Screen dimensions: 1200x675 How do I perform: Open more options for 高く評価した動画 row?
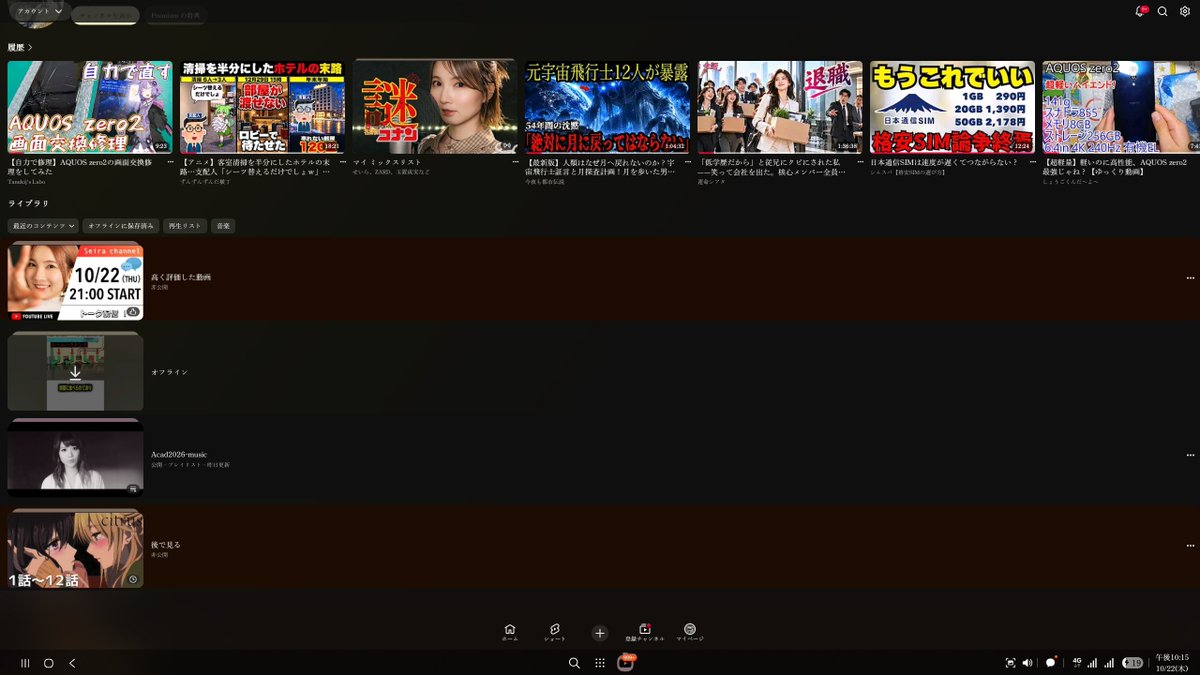[1190, 278]
